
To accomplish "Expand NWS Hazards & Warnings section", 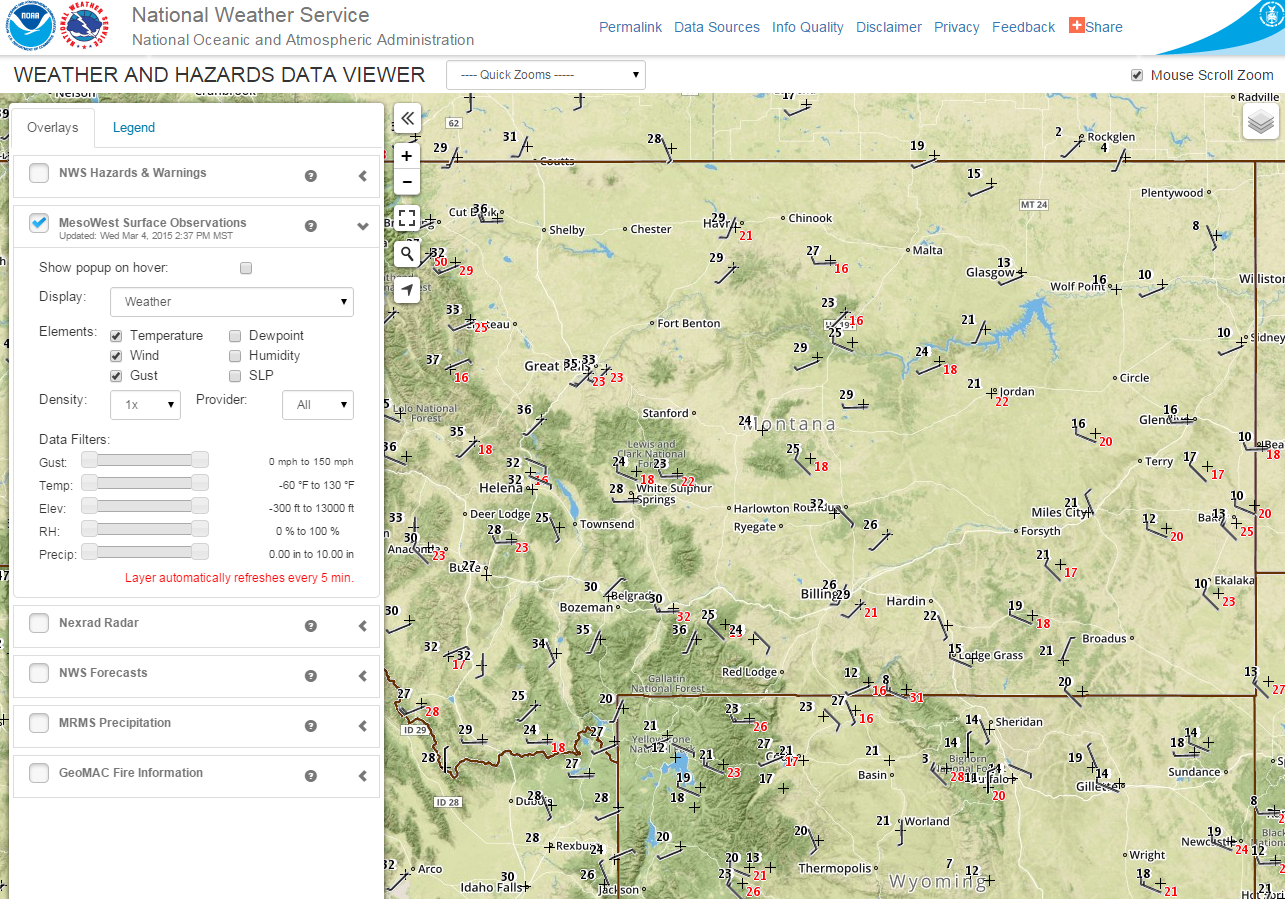I will 363,176.
